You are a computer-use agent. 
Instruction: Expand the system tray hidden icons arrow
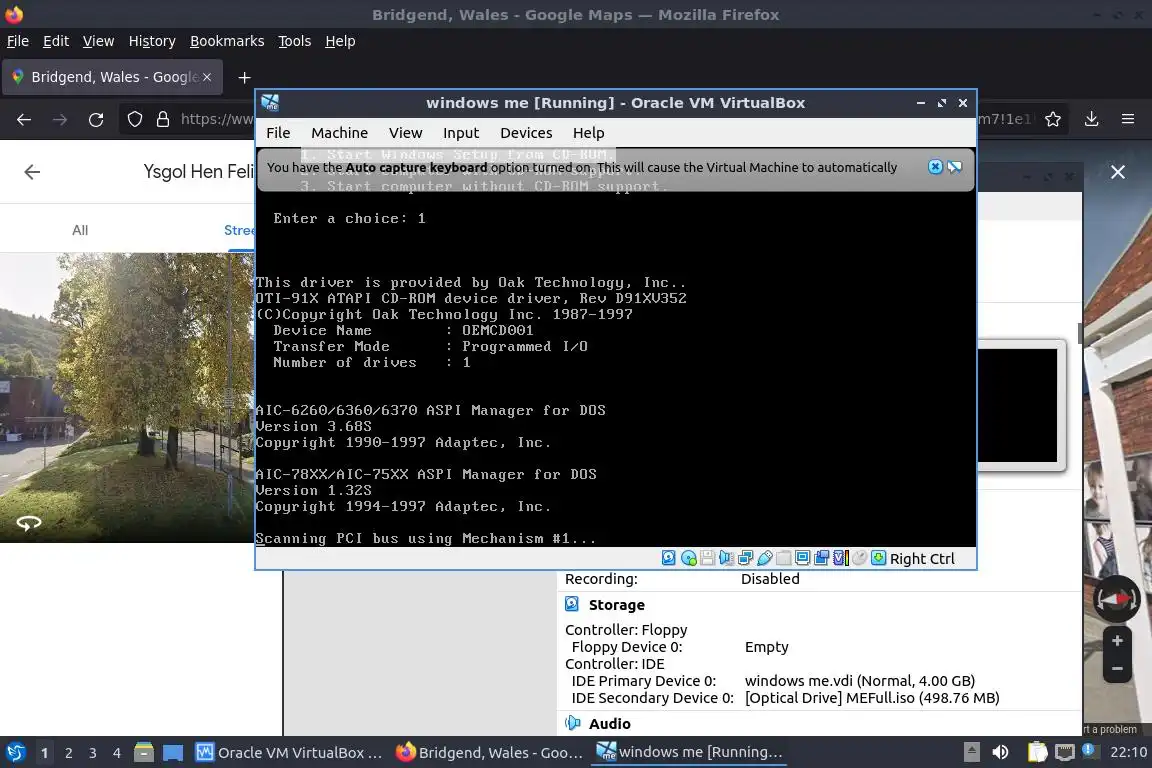[x=971, y=753]
